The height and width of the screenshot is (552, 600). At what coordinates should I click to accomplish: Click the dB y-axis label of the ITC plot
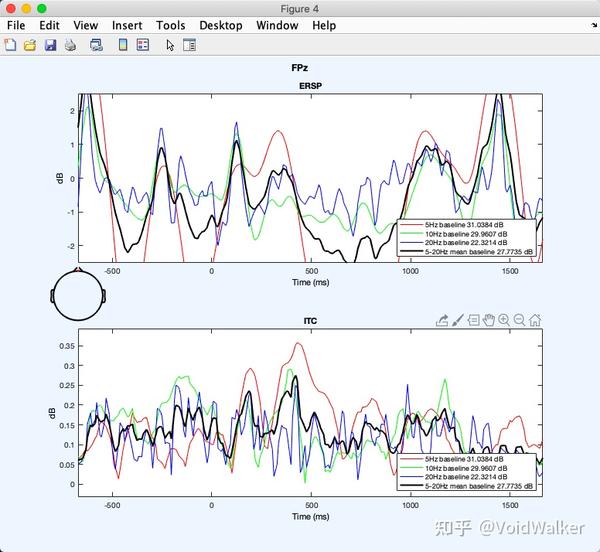(x=52, y=413)
